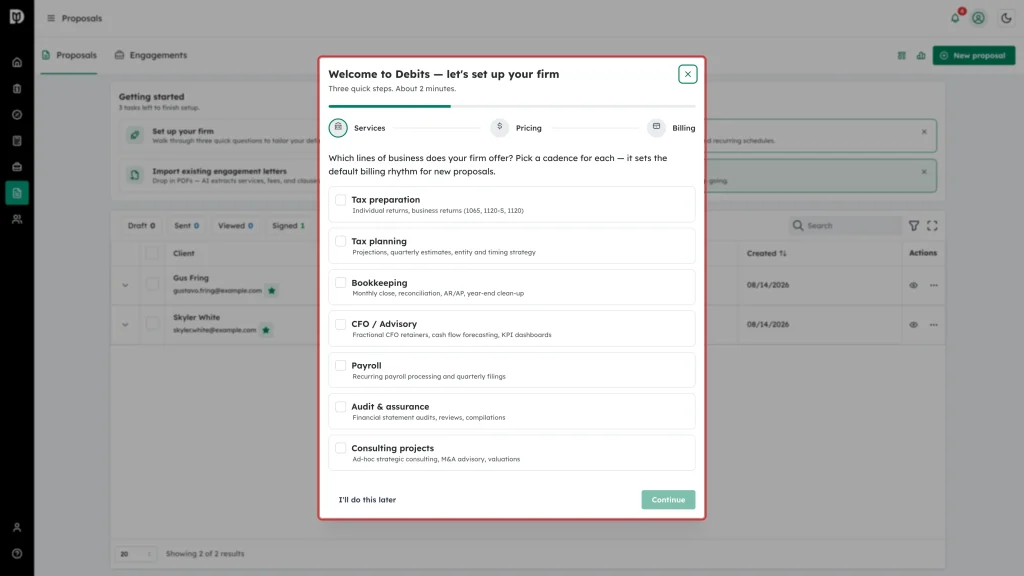Check the Tax preparation checkbox
Screen dimensions: 1024x576
(x=340, y=200)
